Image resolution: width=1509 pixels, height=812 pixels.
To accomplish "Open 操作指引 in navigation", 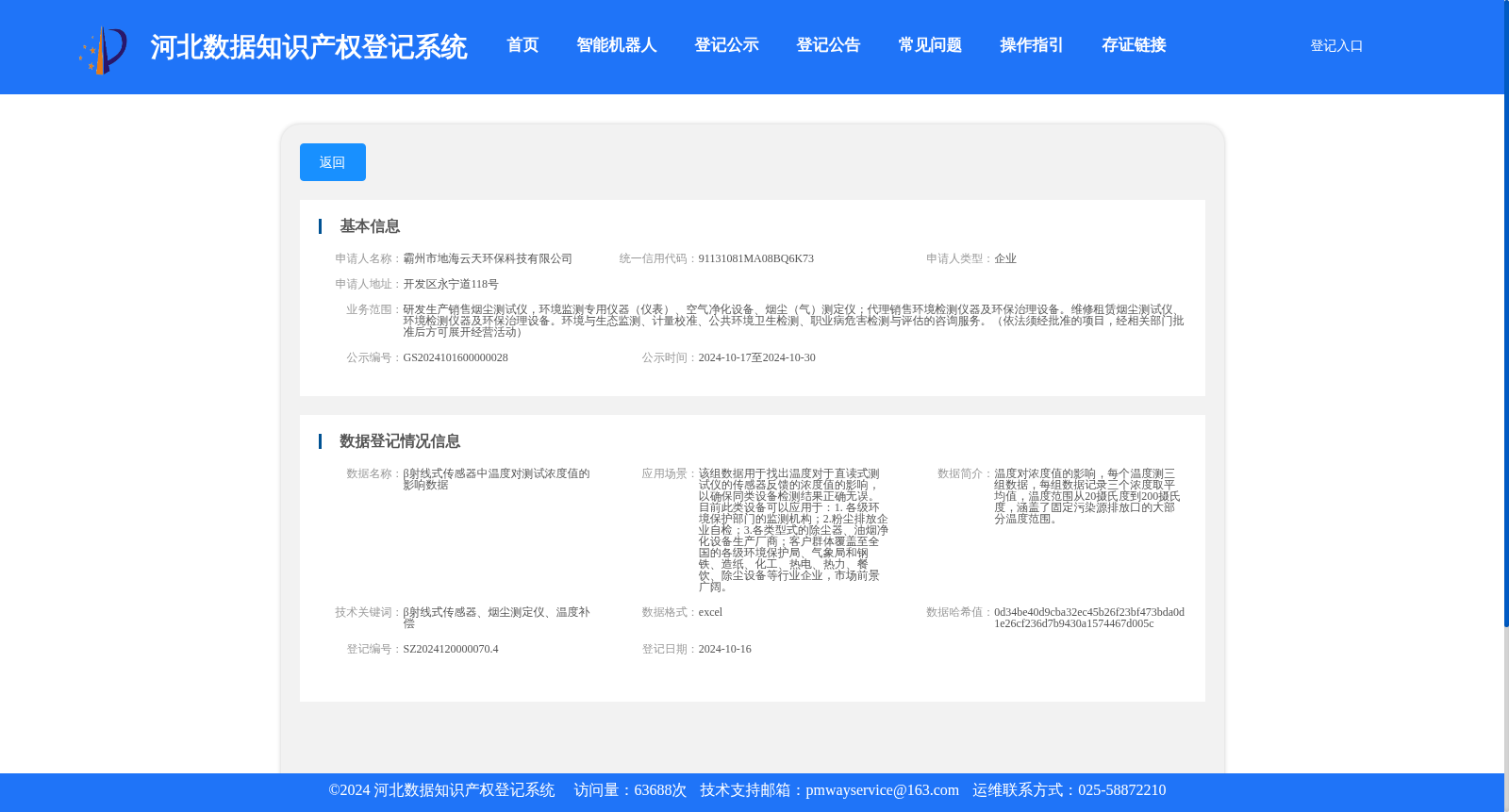I will 1033,45.
